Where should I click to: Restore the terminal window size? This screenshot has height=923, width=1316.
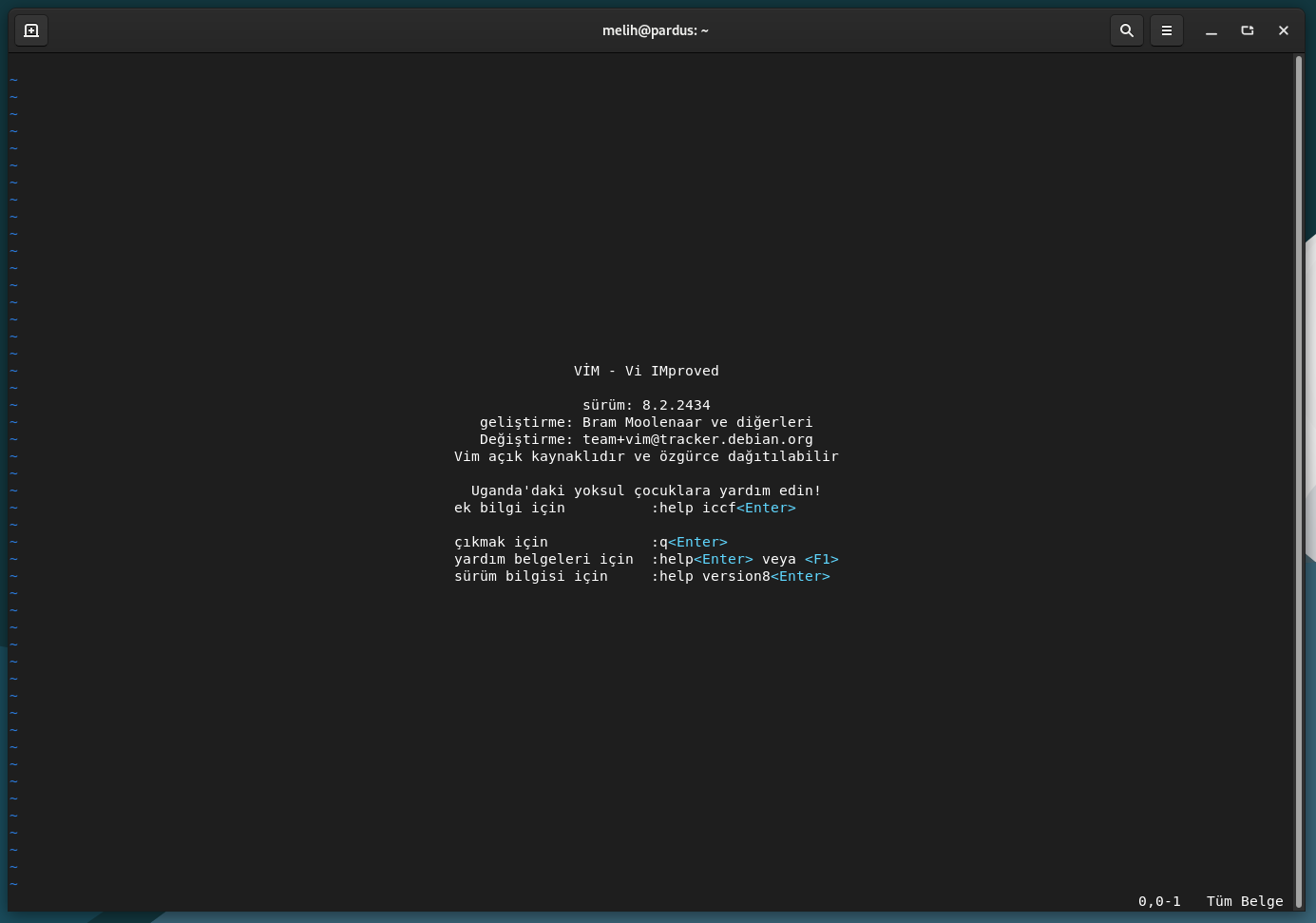point(1247,30)
